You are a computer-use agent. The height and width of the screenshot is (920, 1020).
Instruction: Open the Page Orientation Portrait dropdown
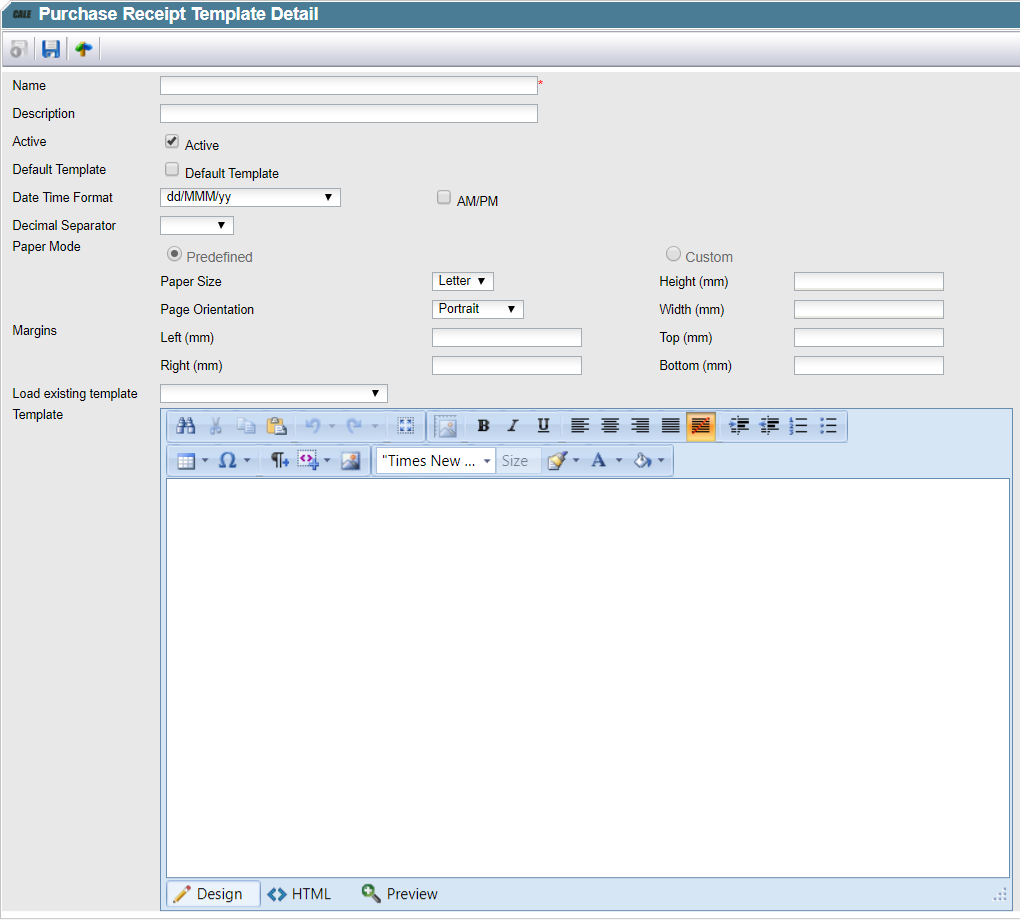click(x=477, y=309)
